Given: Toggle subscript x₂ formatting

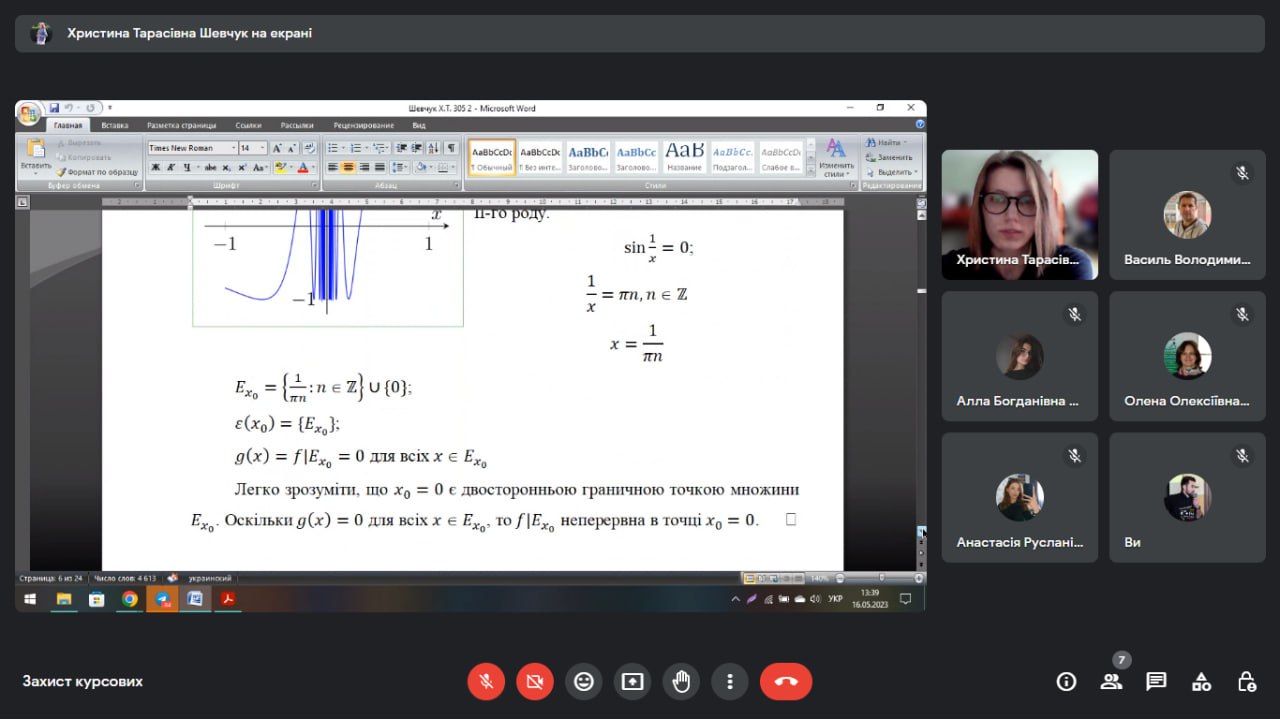Looking at the screenshot, I should [227, 167].
